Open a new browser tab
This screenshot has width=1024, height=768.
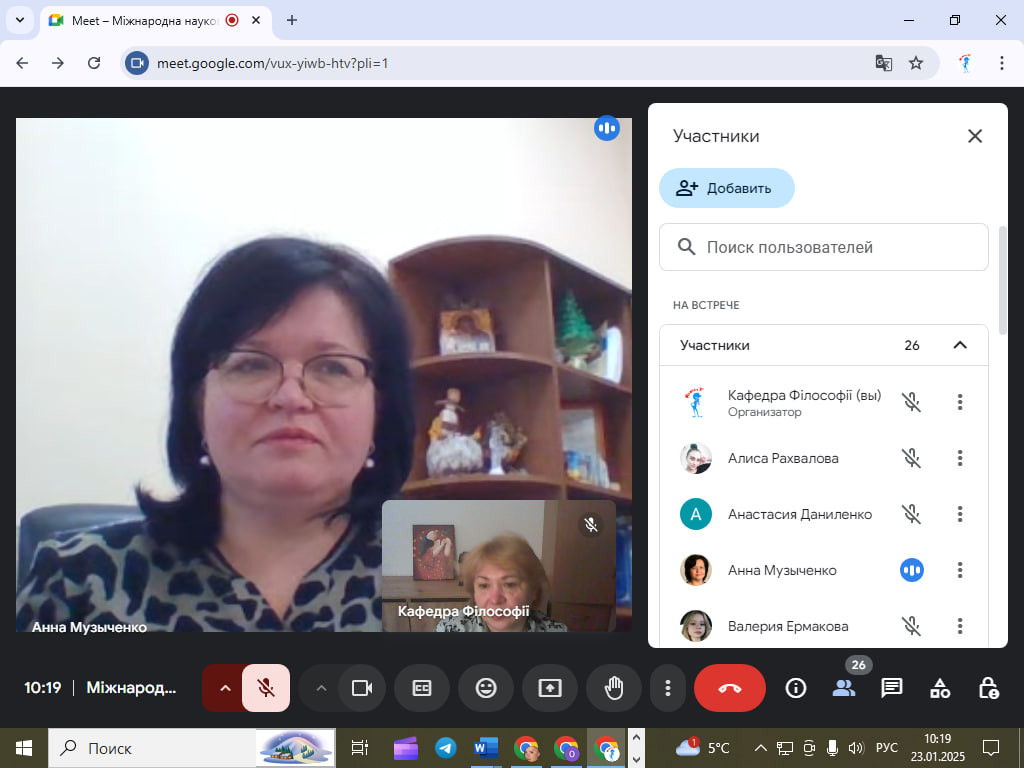click(292, 20)
